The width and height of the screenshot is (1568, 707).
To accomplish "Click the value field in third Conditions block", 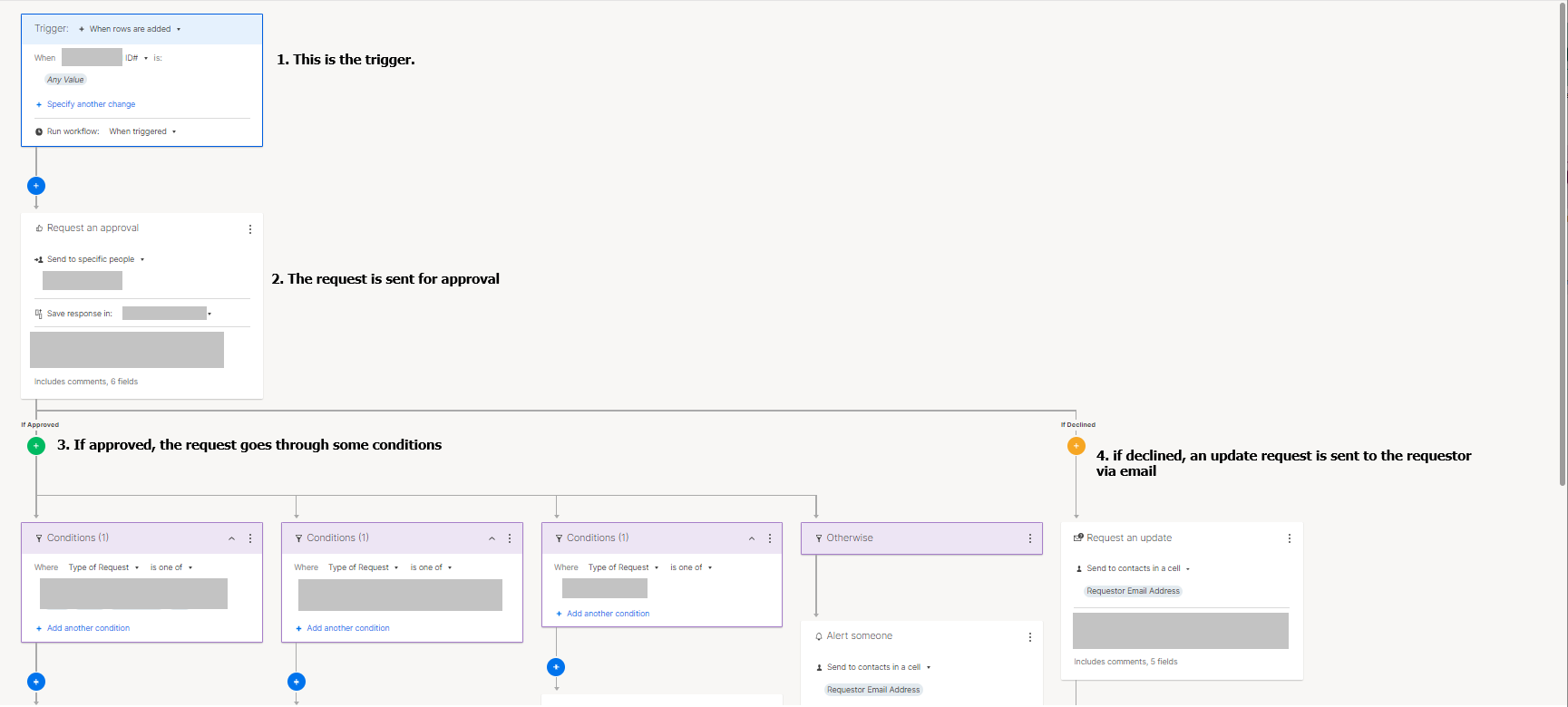I will pos(605,588).
